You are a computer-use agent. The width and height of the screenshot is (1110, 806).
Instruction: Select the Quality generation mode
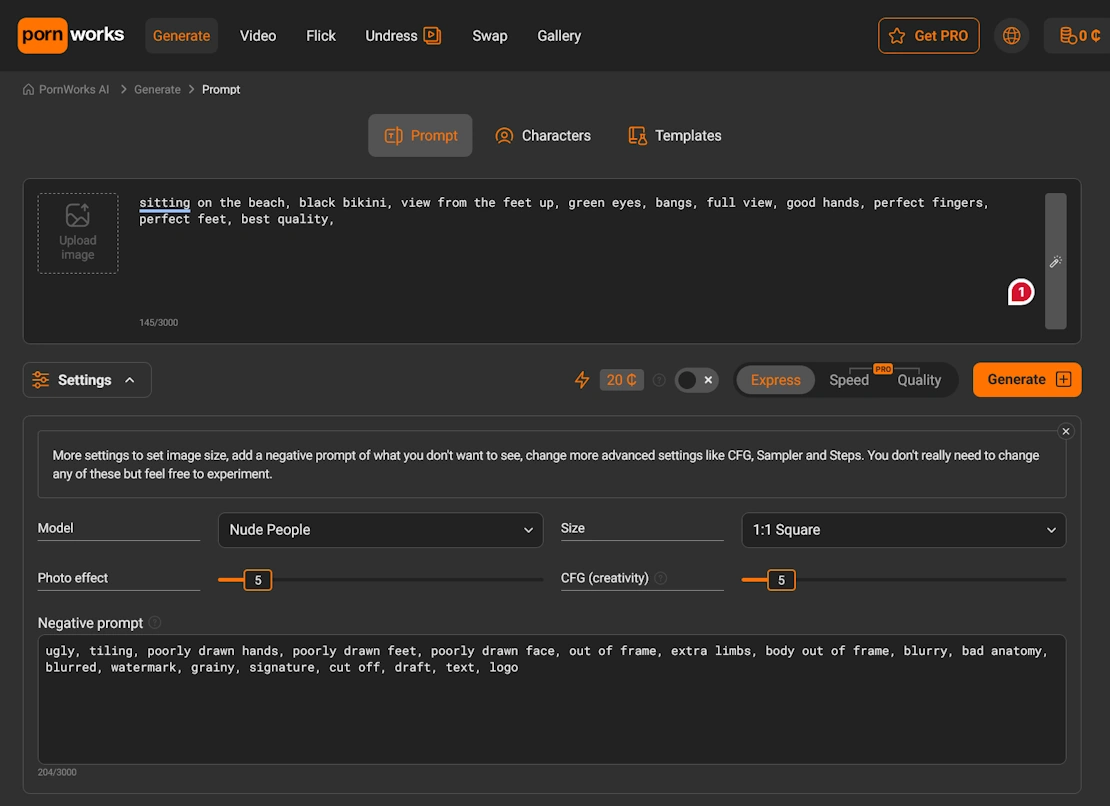tap(918, 380)
